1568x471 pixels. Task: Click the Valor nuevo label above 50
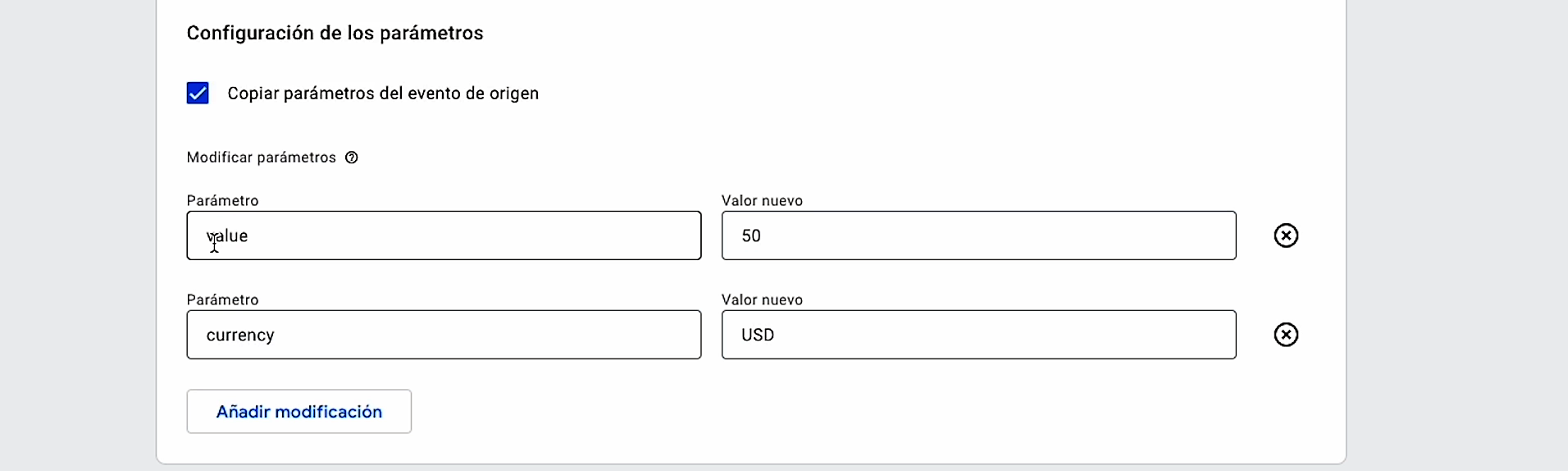click(762, 201)
